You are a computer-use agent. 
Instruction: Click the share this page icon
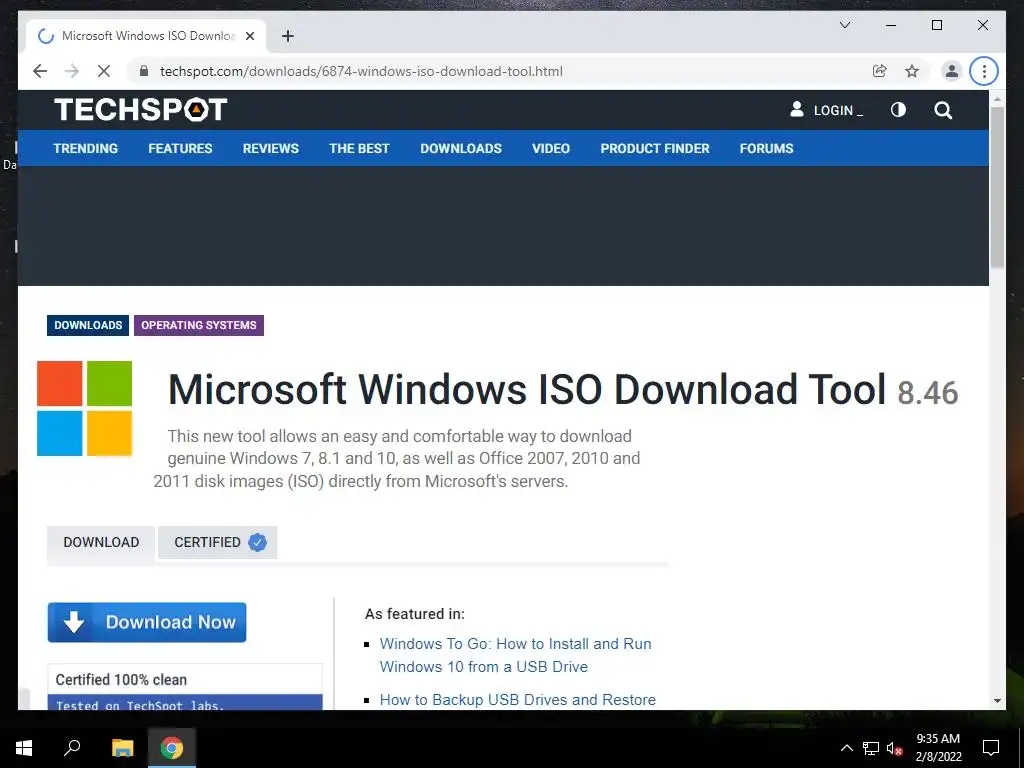pos(880,71)
